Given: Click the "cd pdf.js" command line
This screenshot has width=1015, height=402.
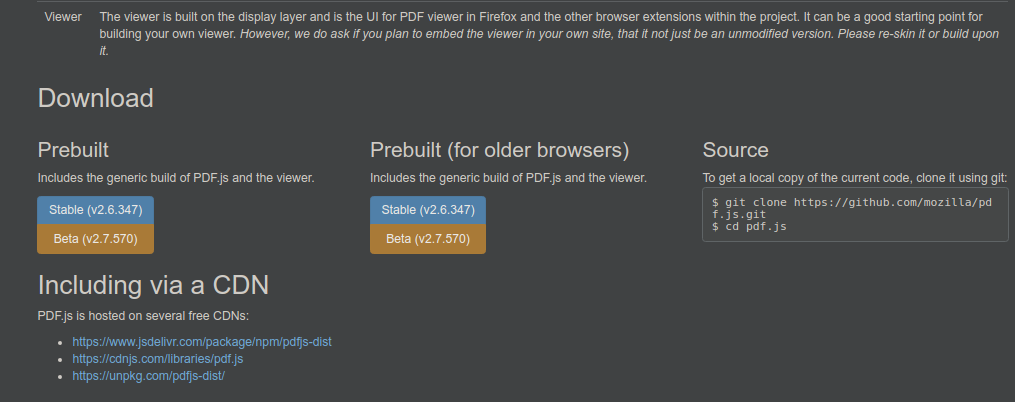Looking at the screenshot, I should coord(749,227).
